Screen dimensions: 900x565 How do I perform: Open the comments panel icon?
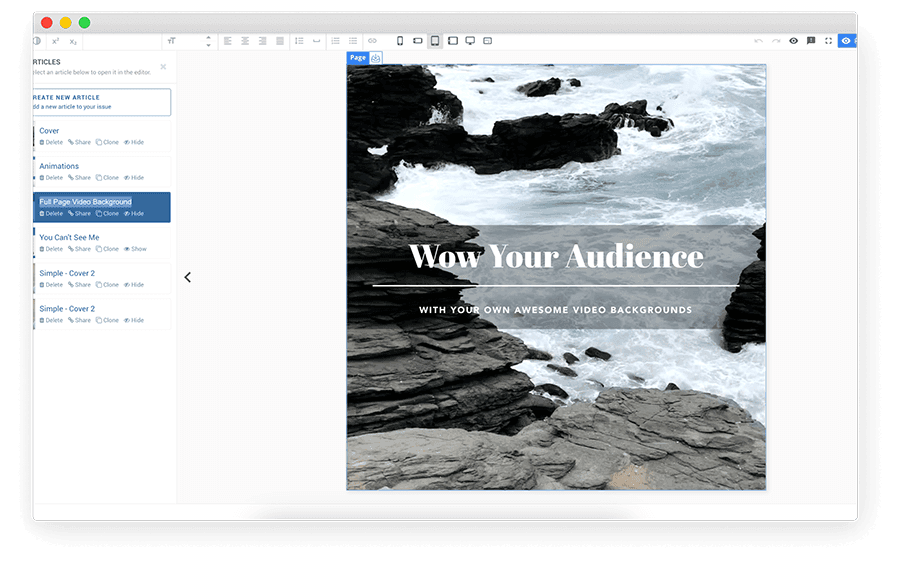(811, 41)
